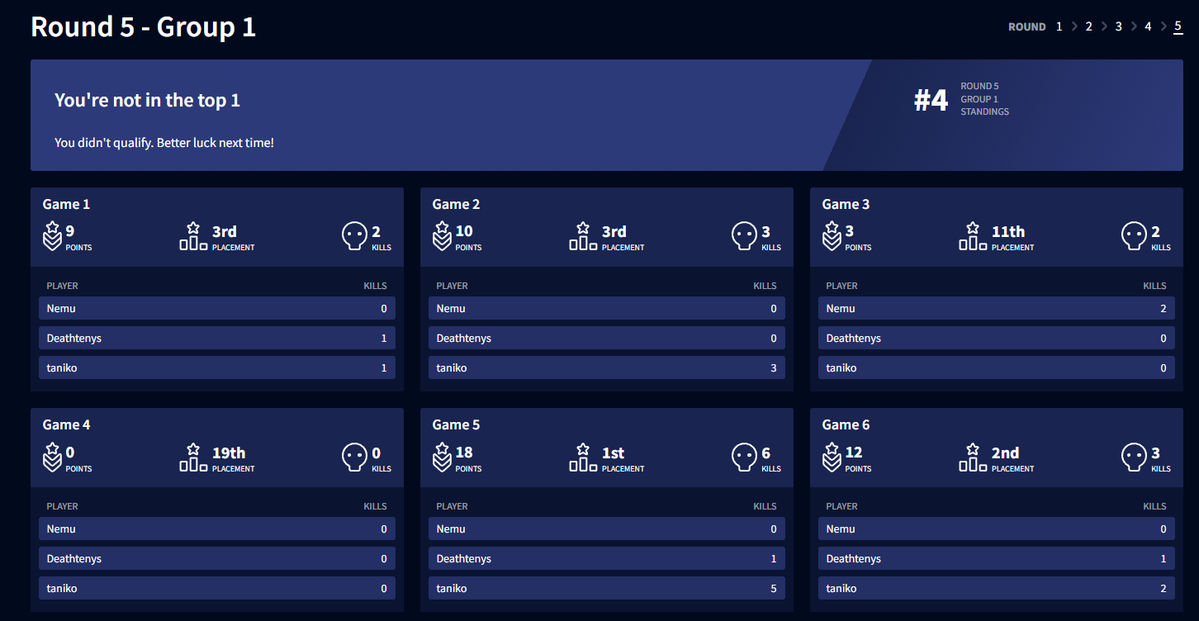Select the Nemu row in Game 2
The height and width of the screenshot is (621, 1199).
pyautogui.click(x=607, y=308)
